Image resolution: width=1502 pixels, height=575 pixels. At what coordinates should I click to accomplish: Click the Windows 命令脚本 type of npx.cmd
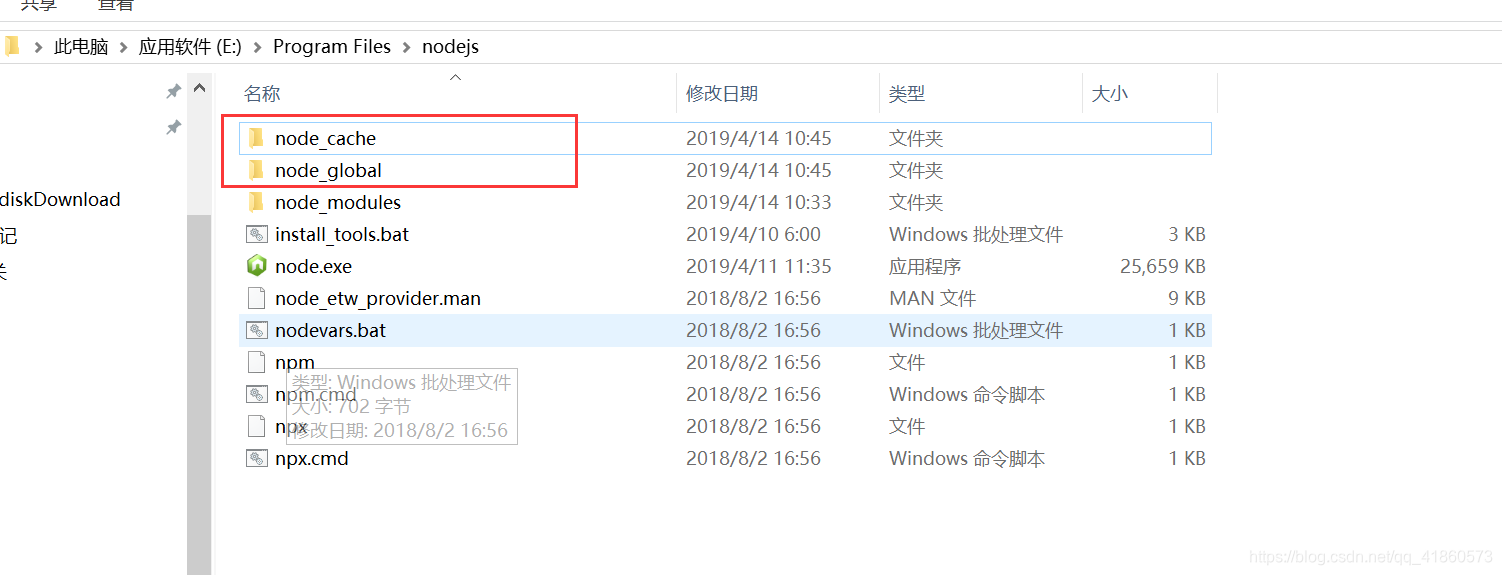967,459
